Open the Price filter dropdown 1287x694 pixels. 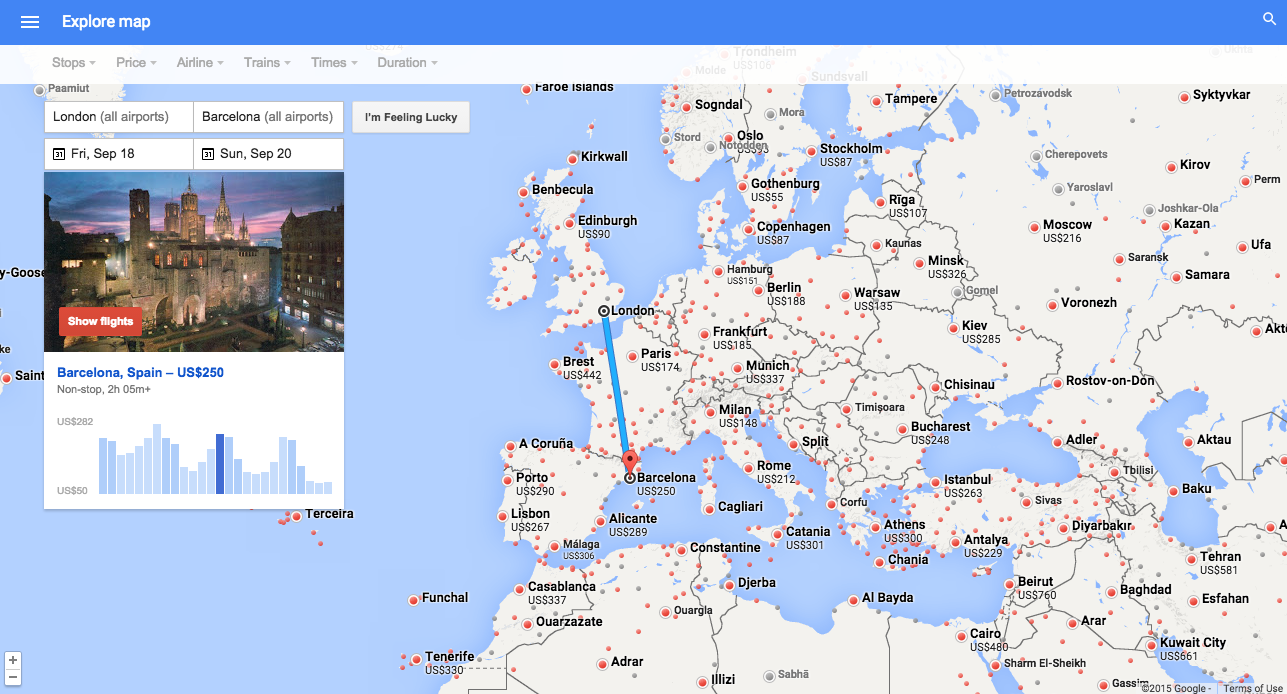point(137,62)
